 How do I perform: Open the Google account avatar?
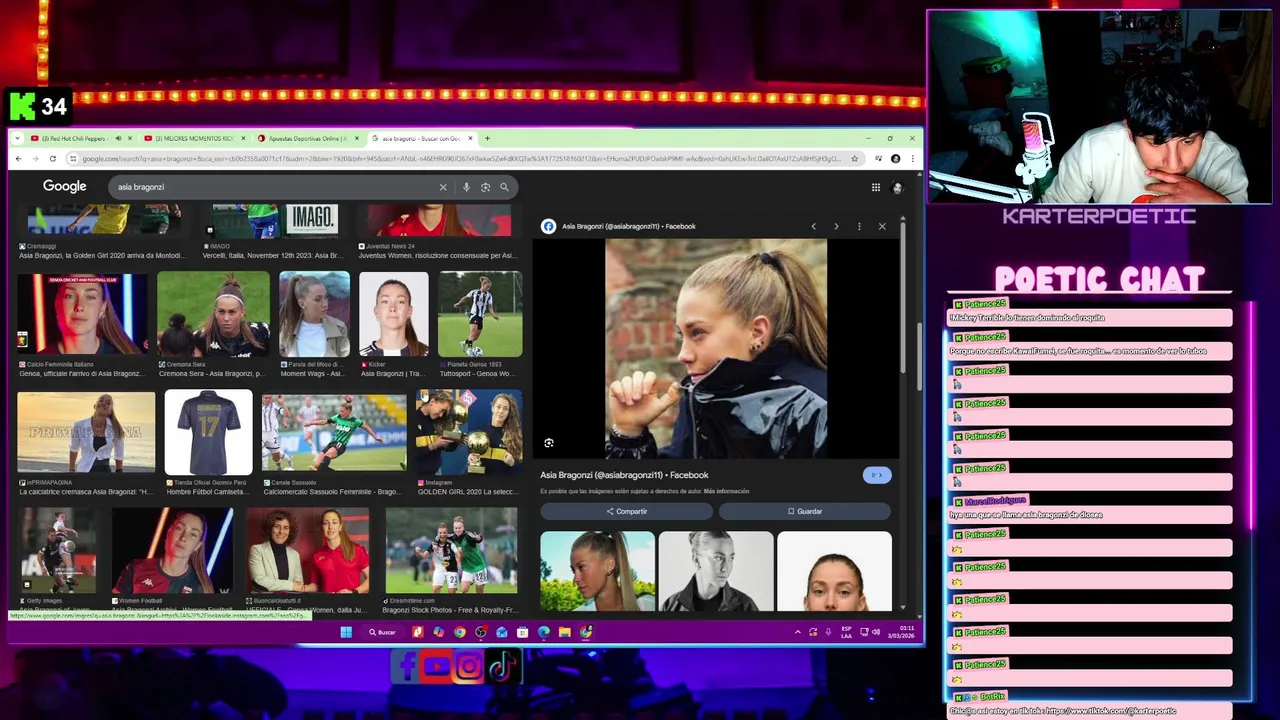point(897,187)
